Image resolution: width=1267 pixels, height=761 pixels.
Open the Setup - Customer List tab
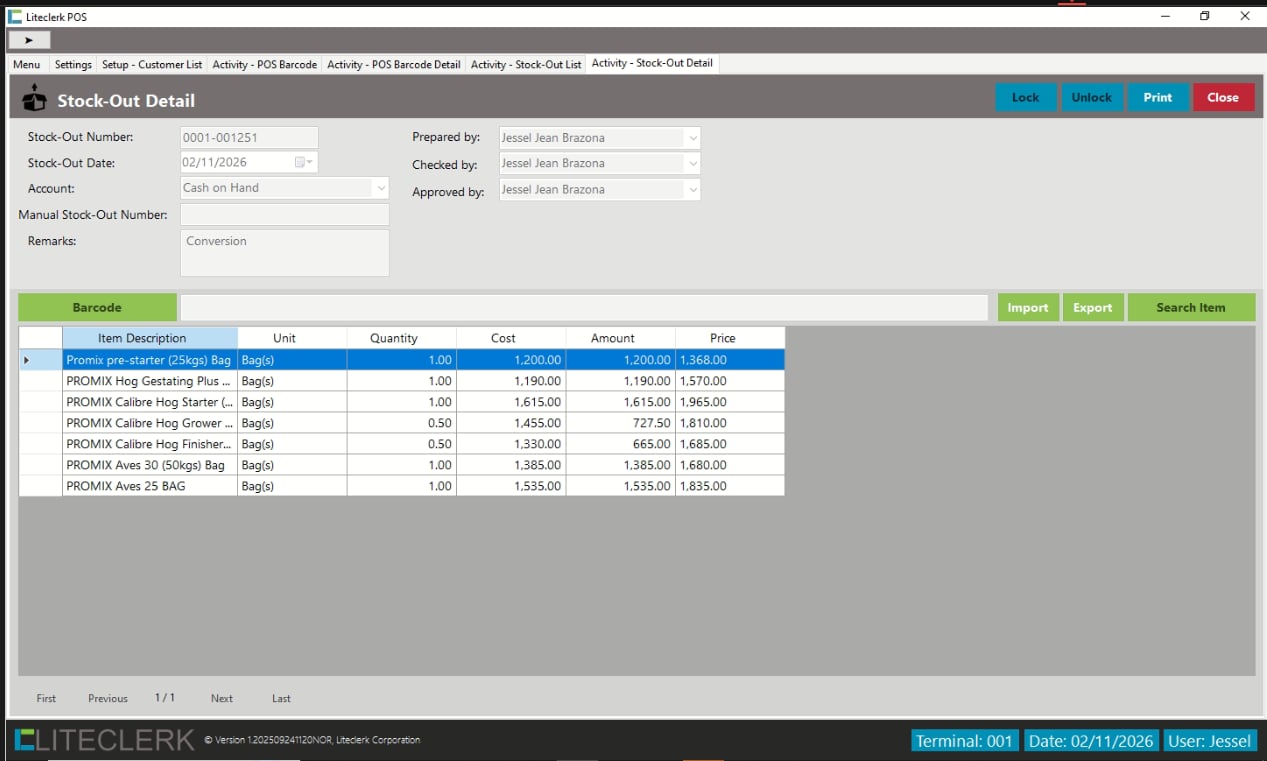pyautogui.click(x=152, y=64)
